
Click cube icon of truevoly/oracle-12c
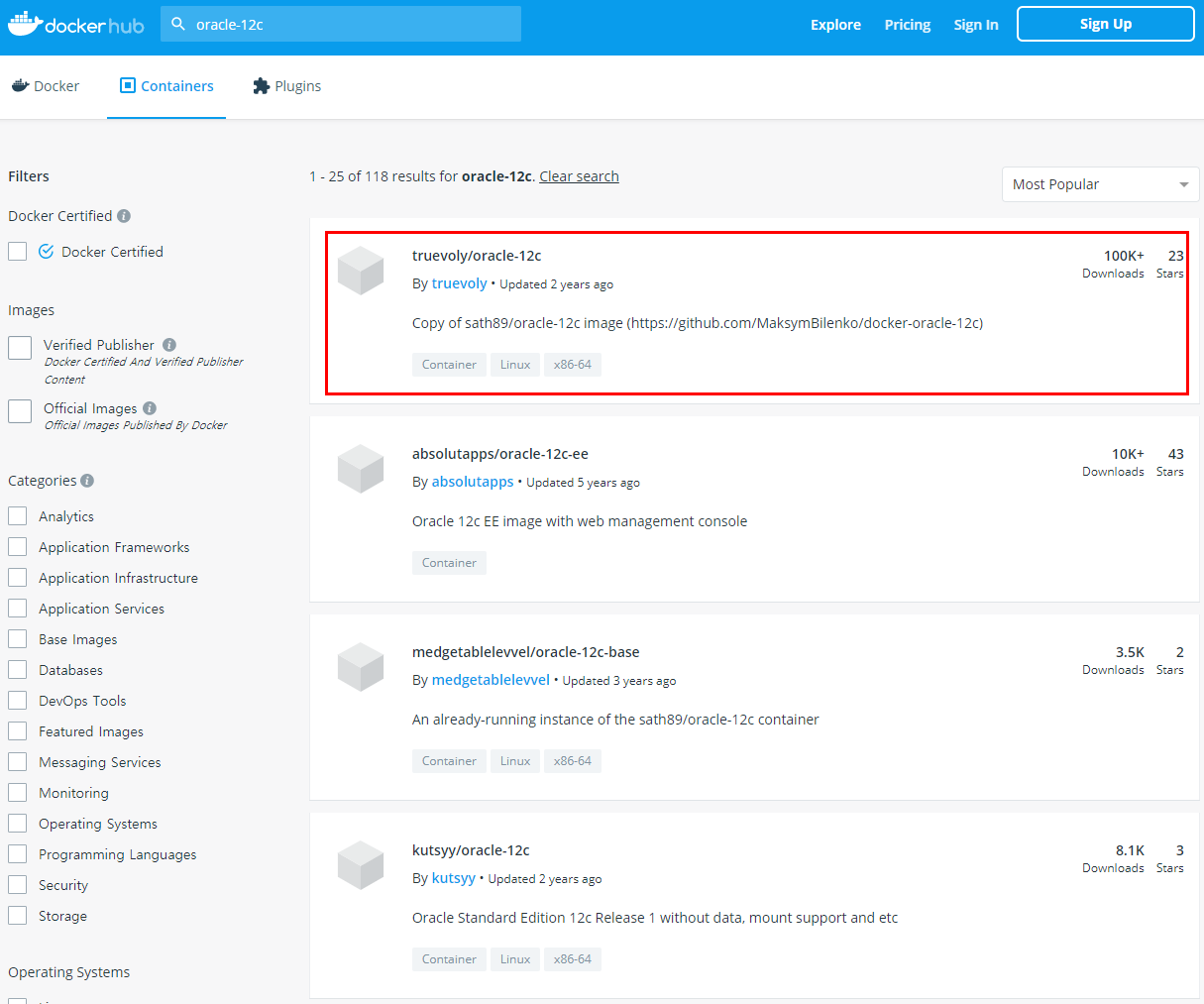[361, 271]
